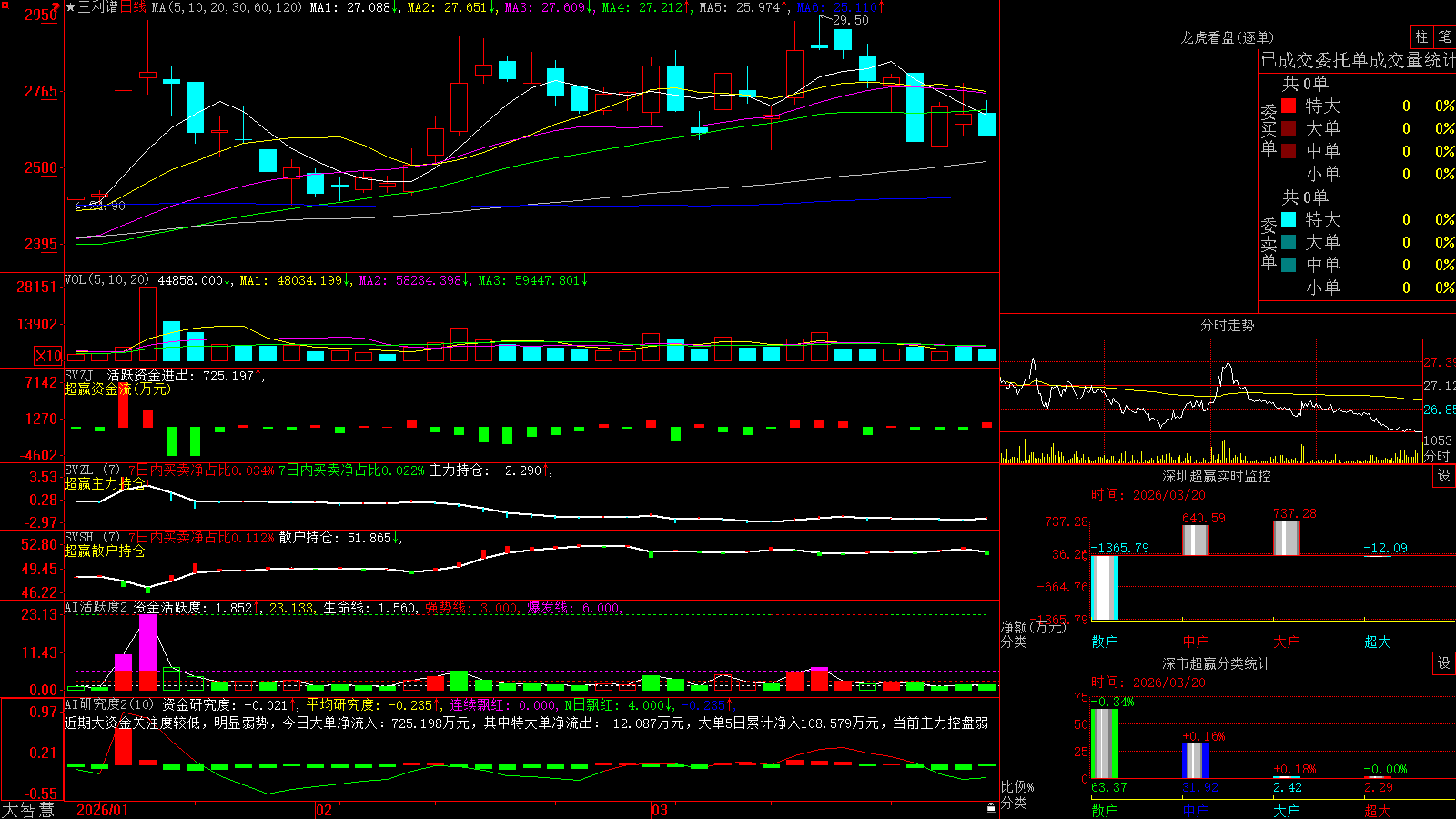Viewport: 1456px width, 819px height.
Task: Click the 三利谱 stock name label
Action: (x=98, y=7)
